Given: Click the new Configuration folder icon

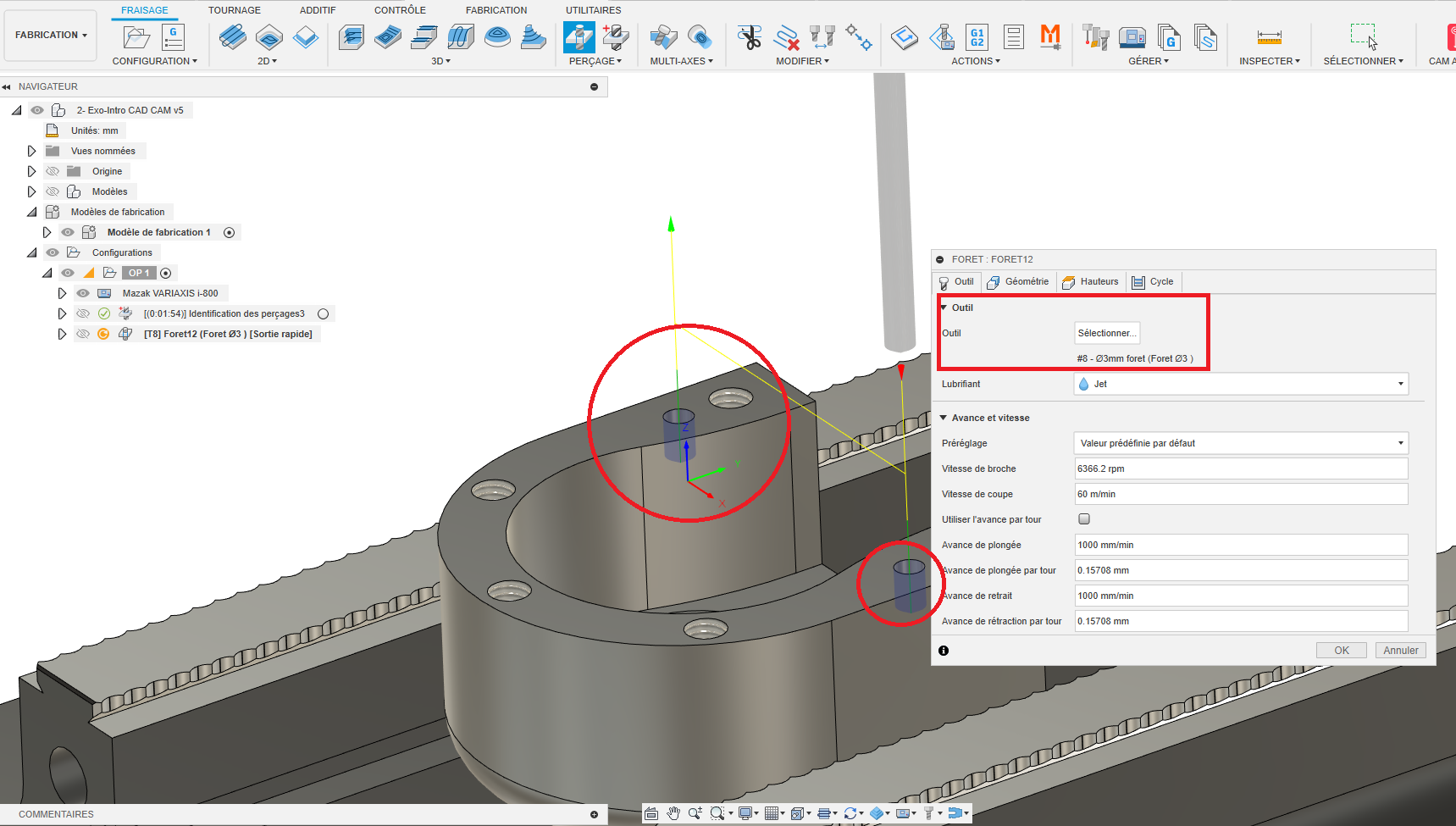Looking at the screenshot, I should (136, 37).
